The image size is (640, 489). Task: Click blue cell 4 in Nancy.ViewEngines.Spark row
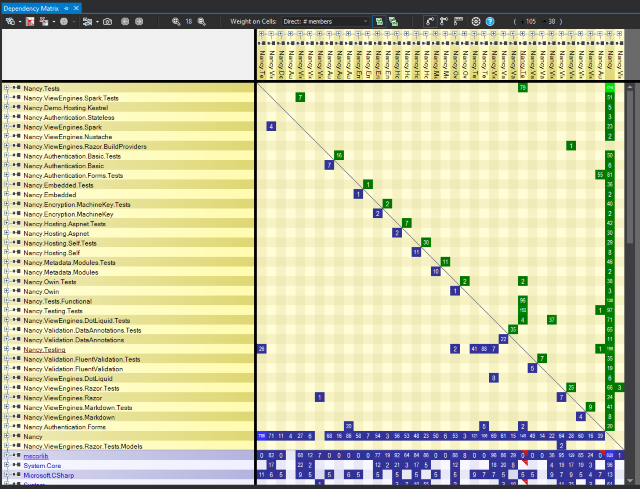point(271,126)
